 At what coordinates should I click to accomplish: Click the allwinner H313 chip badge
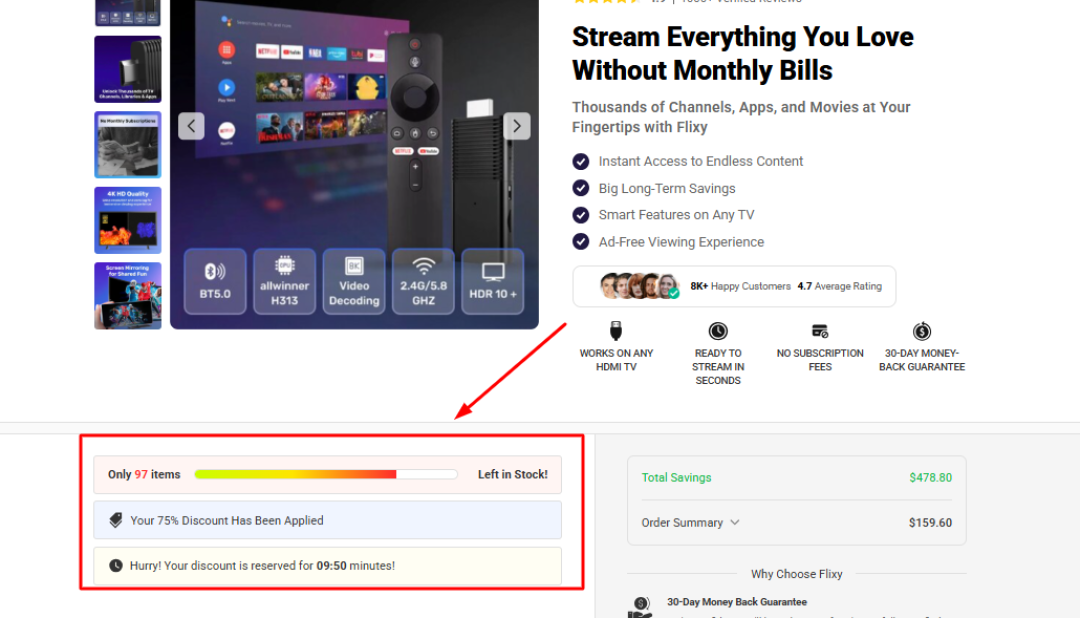click(x=284, y=281)
